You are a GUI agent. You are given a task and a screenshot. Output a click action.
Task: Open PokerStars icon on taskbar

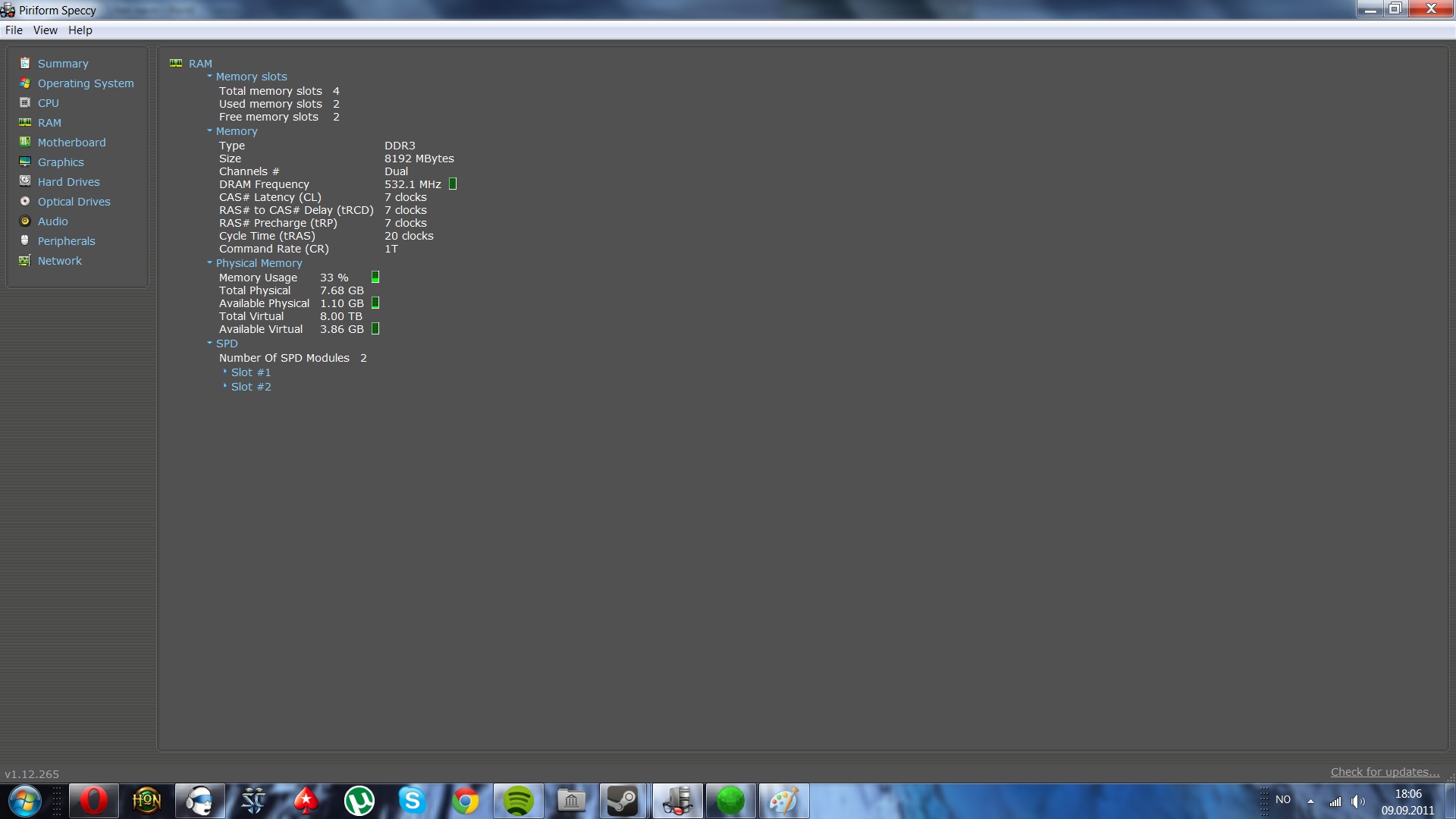tap(306, 801)
